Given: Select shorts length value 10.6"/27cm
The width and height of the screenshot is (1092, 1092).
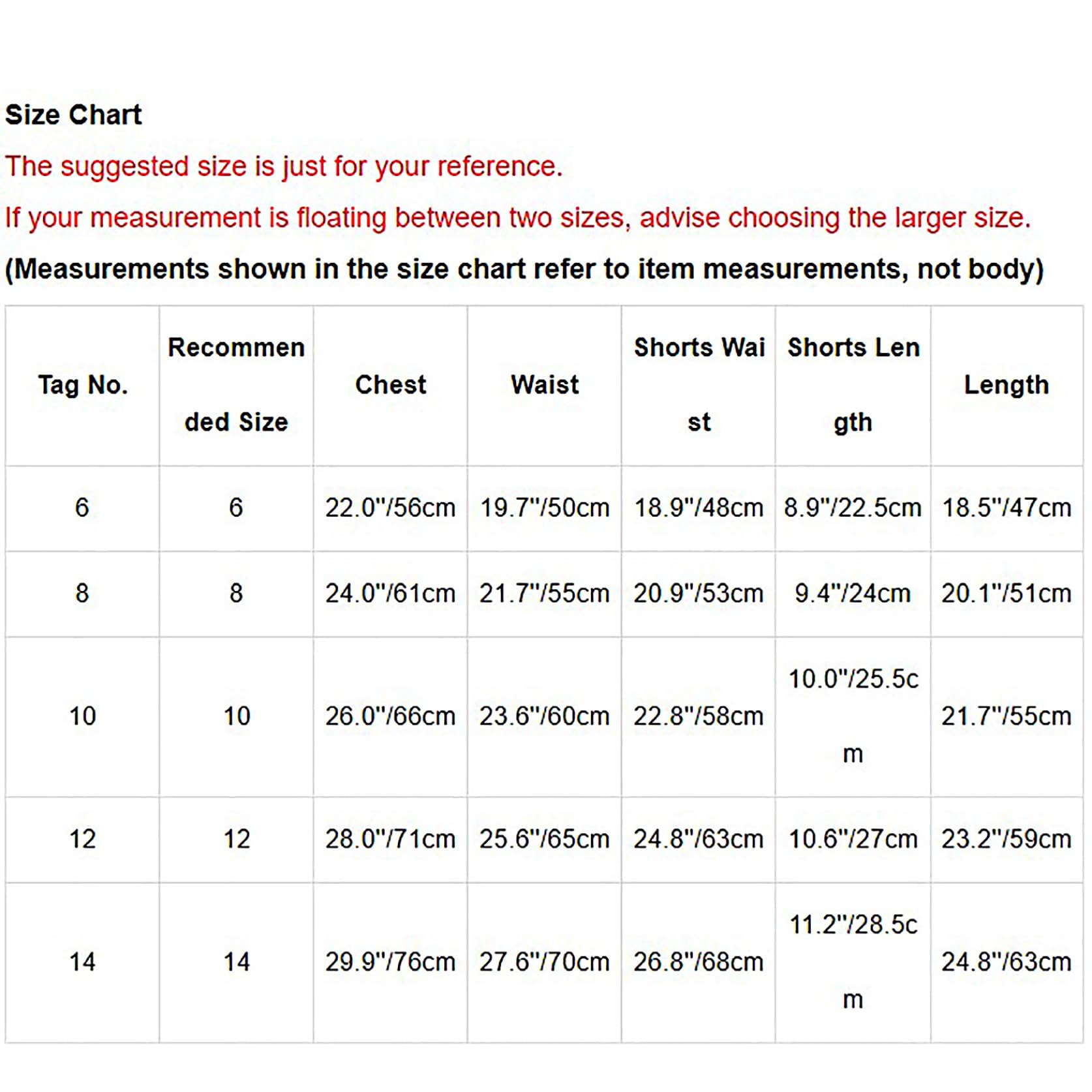Looking at the screenshot, I should pyautogui.click(x=853, y=839).
